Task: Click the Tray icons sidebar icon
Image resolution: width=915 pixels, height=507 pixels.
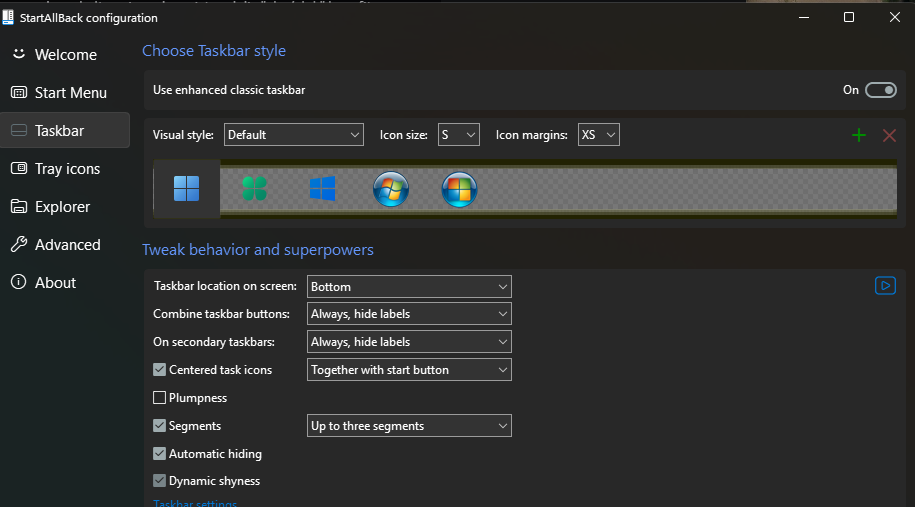Action: 19,168
